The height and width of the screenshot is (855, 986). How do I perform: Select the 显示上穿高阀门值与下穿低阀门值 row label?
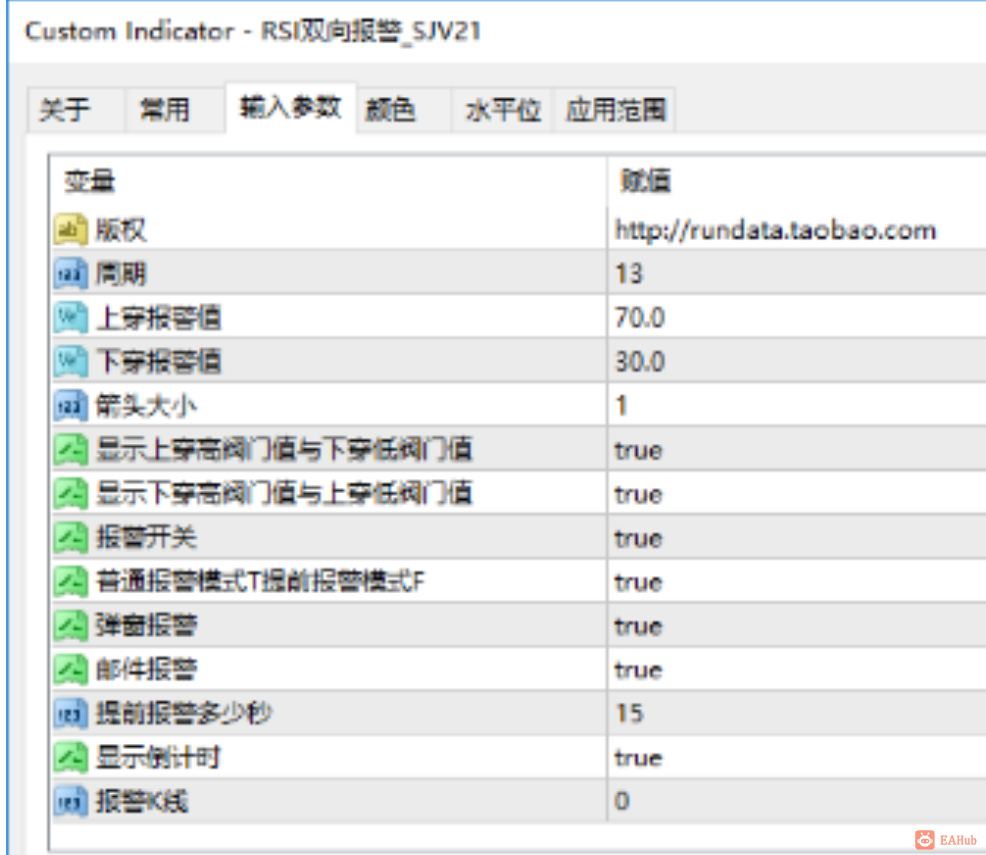284,450
